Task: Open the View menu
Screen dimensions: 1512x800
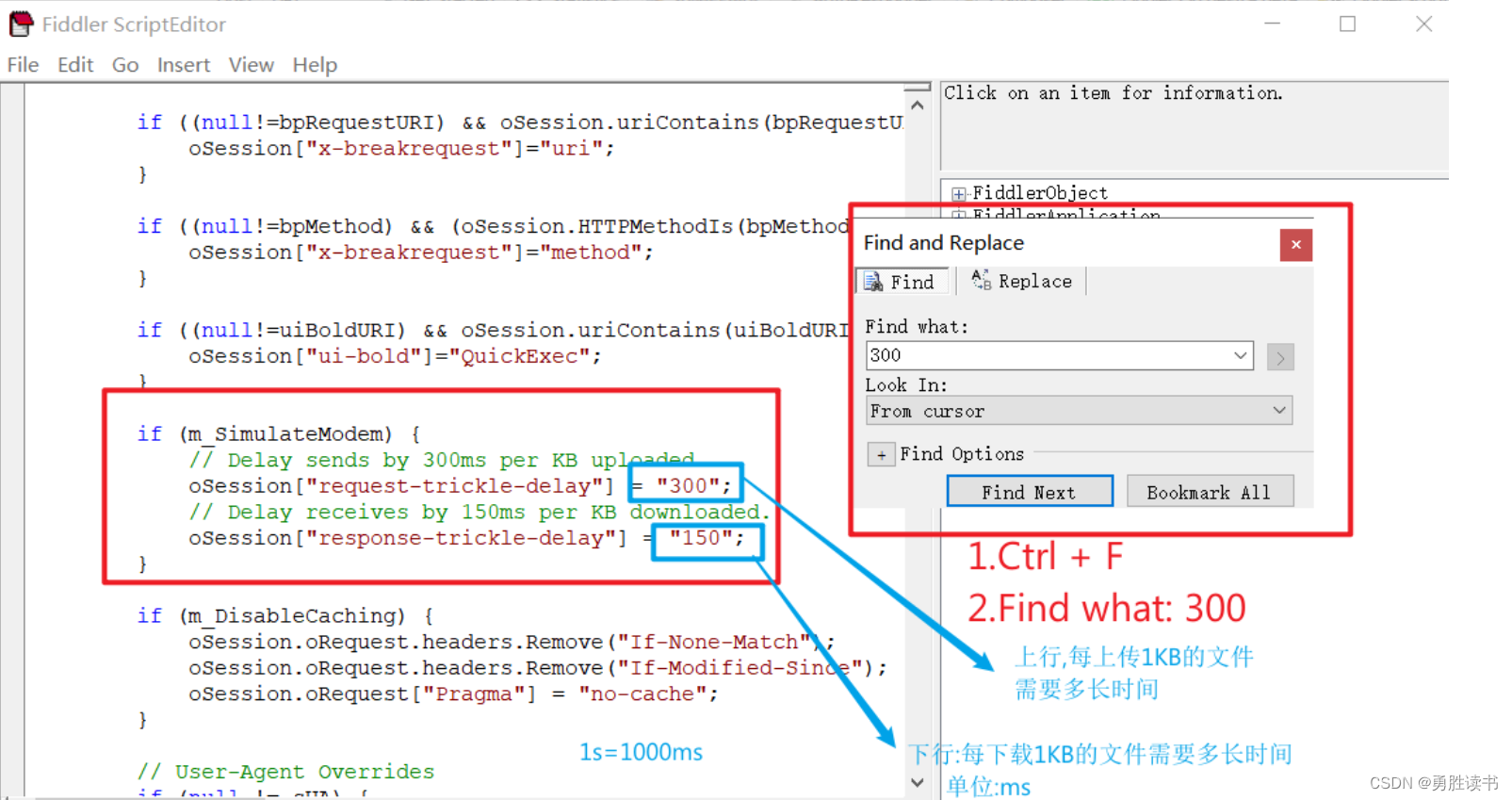Action: click(x=251, y=65)
